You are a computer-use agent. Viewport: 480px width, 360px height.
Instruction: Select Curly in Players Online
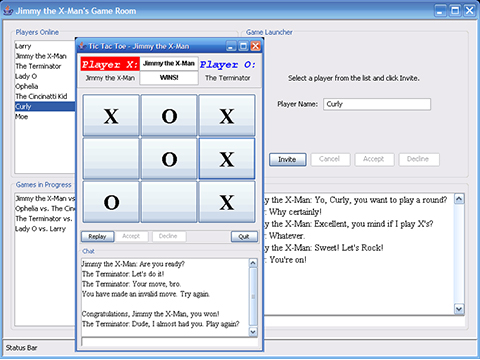(x=45, y=106)
